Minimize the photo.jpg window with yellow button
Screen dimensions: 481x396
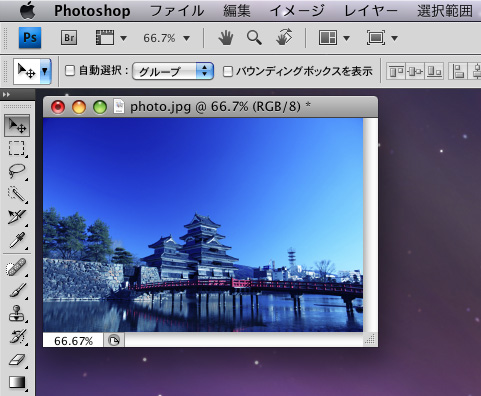point(79,107)
